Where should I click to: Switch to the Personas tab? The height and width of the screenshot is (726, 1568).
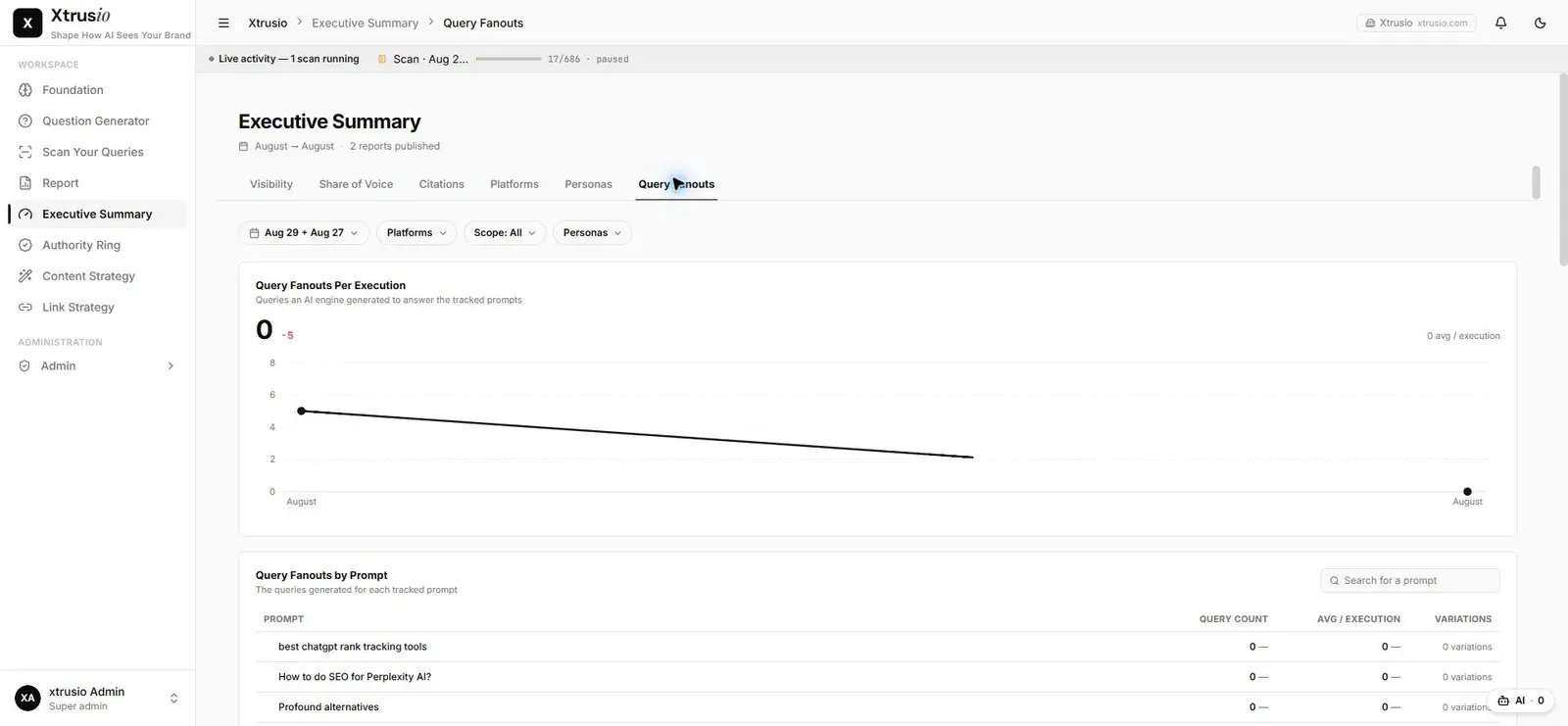tap(588, 184)
